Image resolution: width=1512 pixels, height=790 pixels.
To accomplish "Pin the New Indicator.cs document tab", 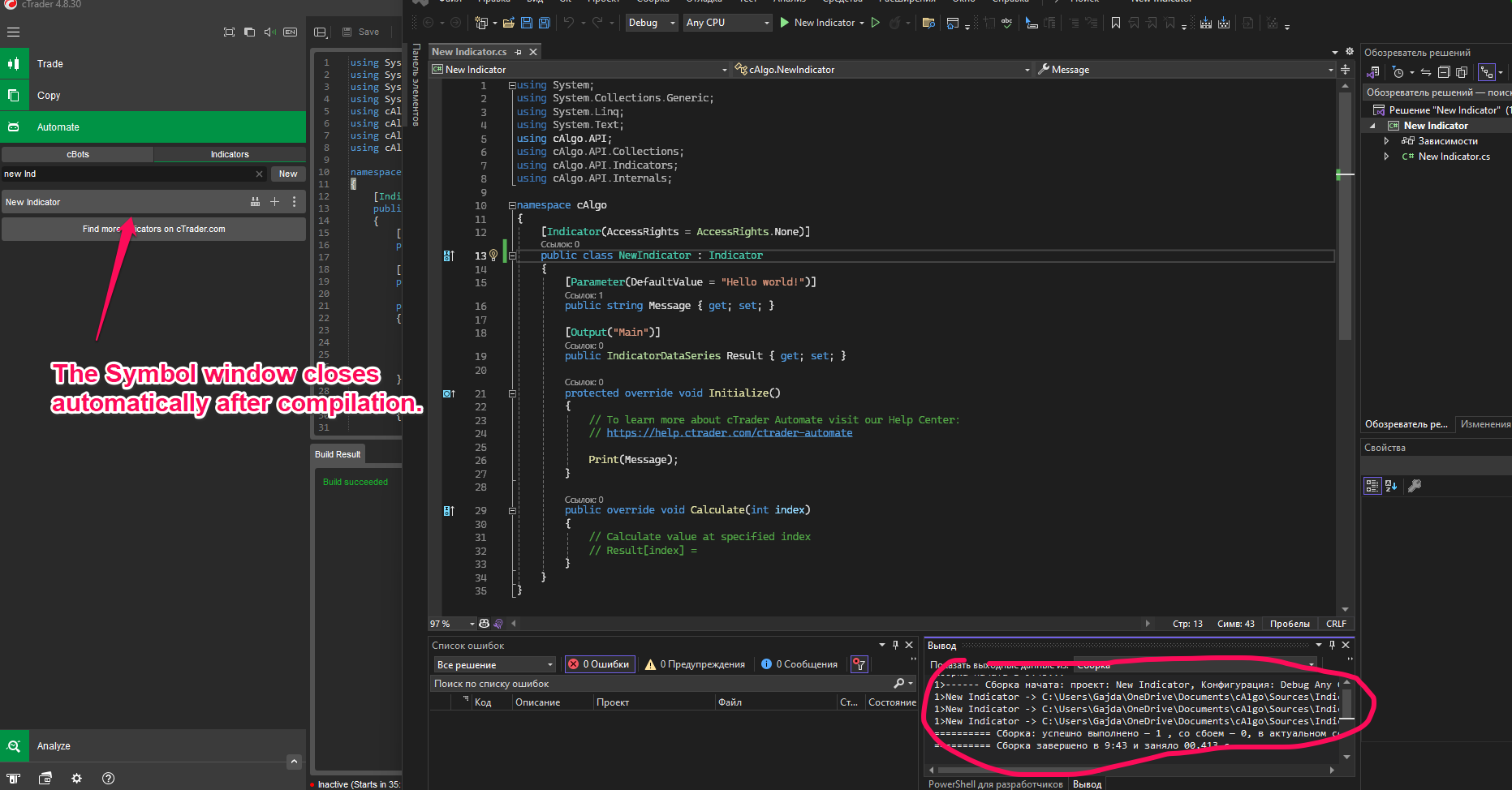I will pos(518,52).
